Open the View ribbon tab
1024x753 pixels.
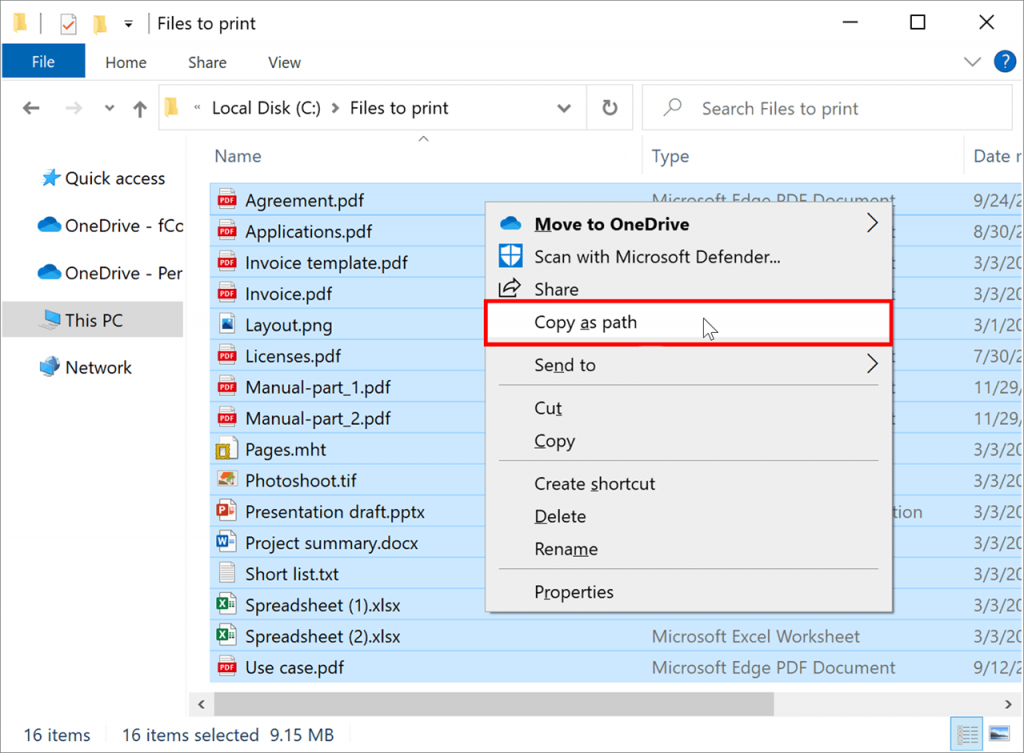(284, 62)
